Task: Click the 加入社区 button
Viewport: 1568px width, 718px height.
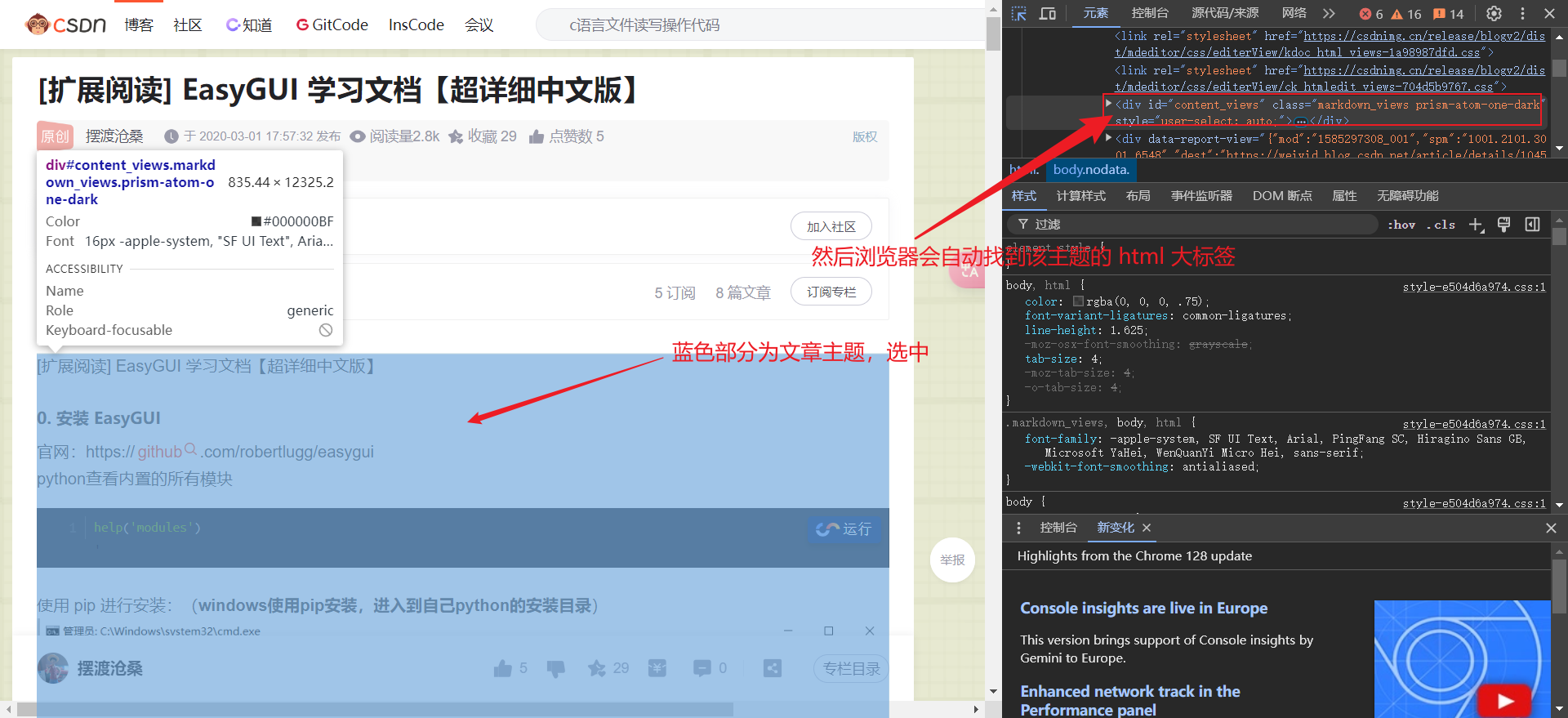Action: pyautogui.click(x=831, y=226)
